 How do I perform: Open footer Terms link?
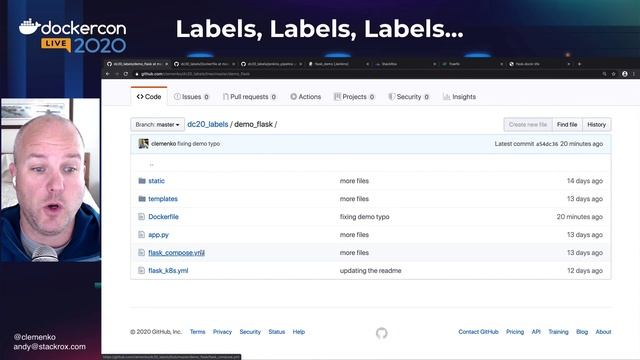coord(198,332)
